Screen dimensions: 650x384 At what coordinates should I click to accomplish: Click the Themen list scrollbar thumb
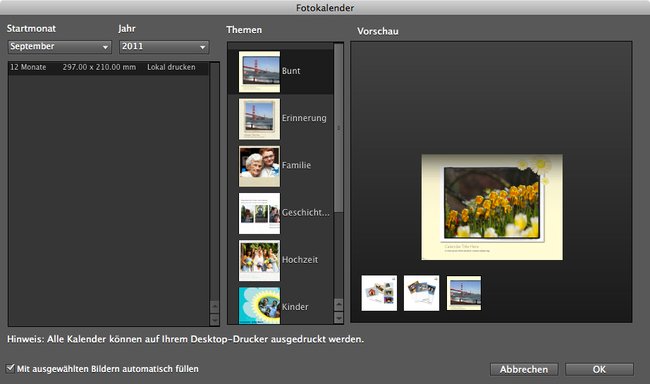click(339, 128)
